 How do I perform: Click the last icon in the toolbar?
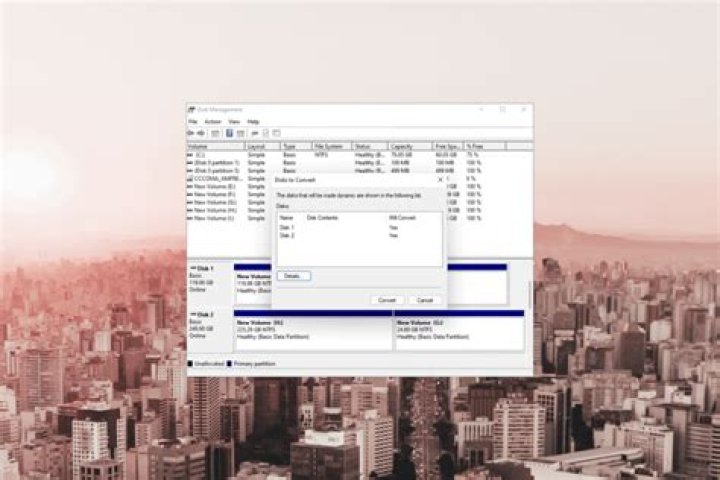click(276, 133)
